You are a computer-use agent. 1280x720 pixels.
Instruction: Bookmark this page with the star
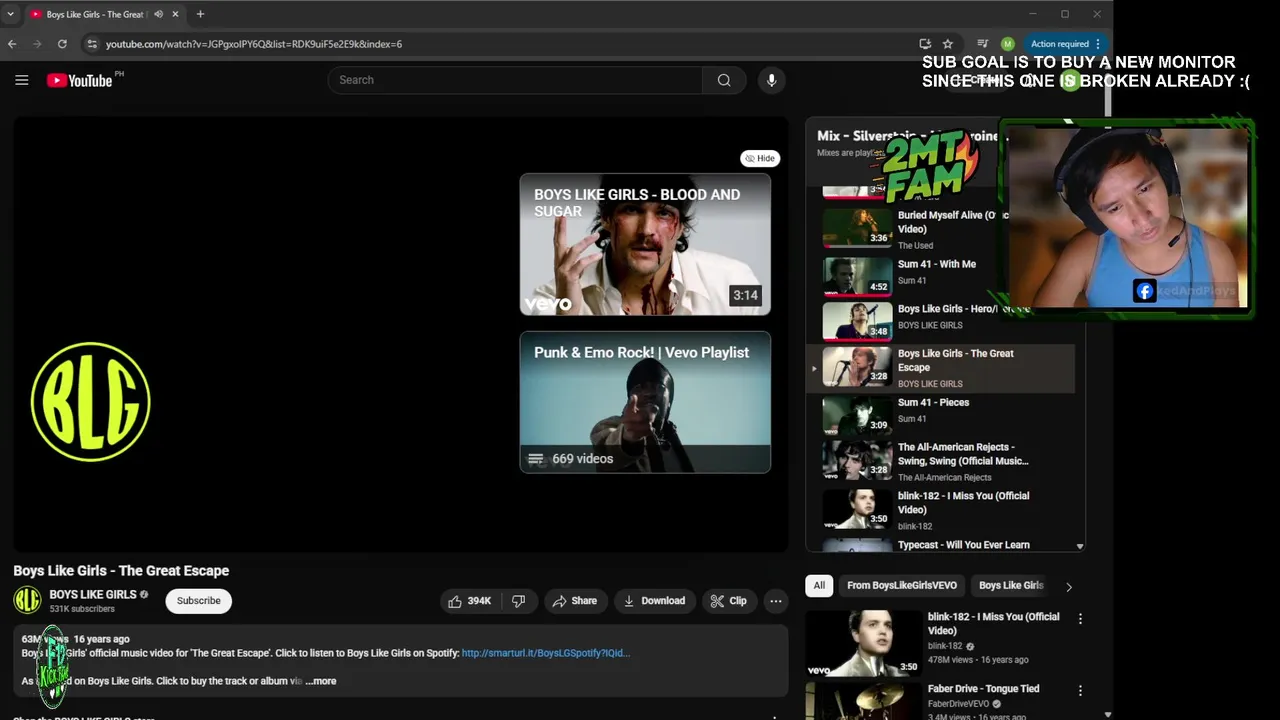point(948,44)
